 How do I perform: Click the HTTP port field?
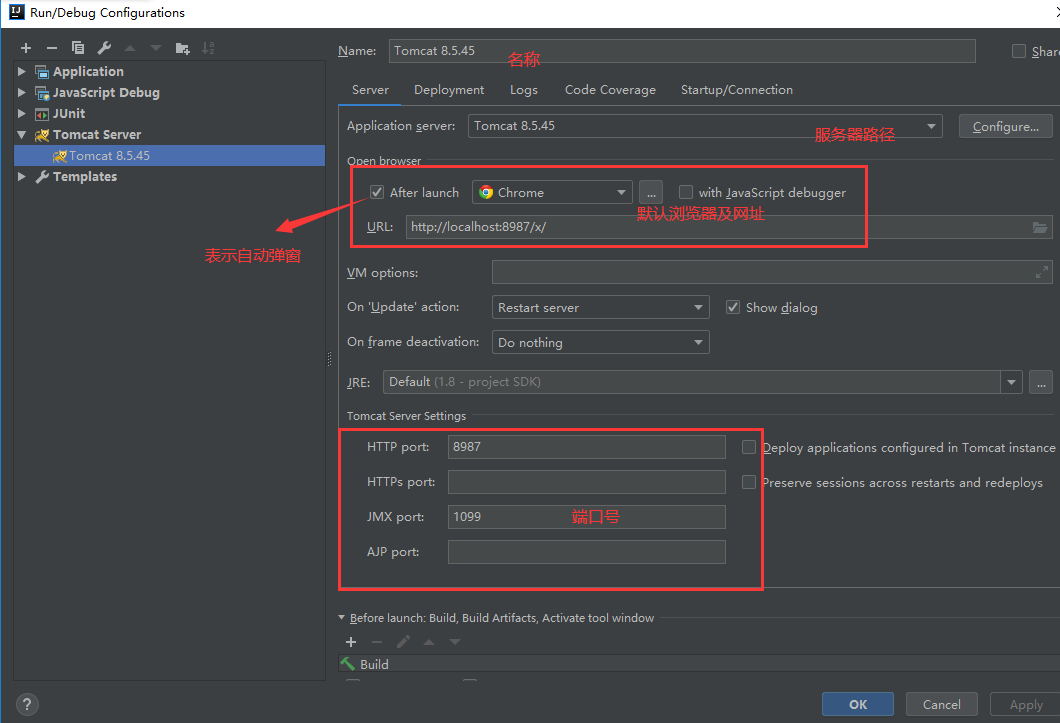[x=587, y=447]
